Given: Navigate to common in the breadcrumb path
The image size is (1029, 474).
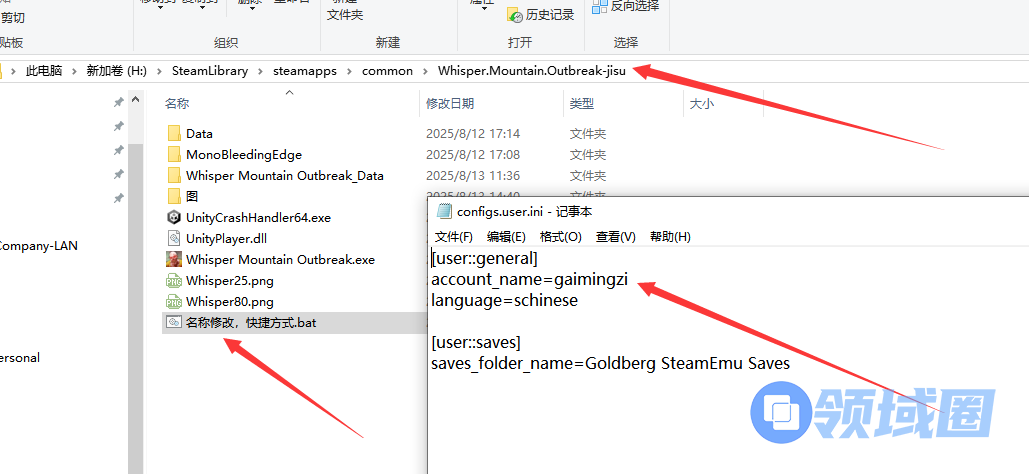Looking at the screenshot, I should 387,71.
